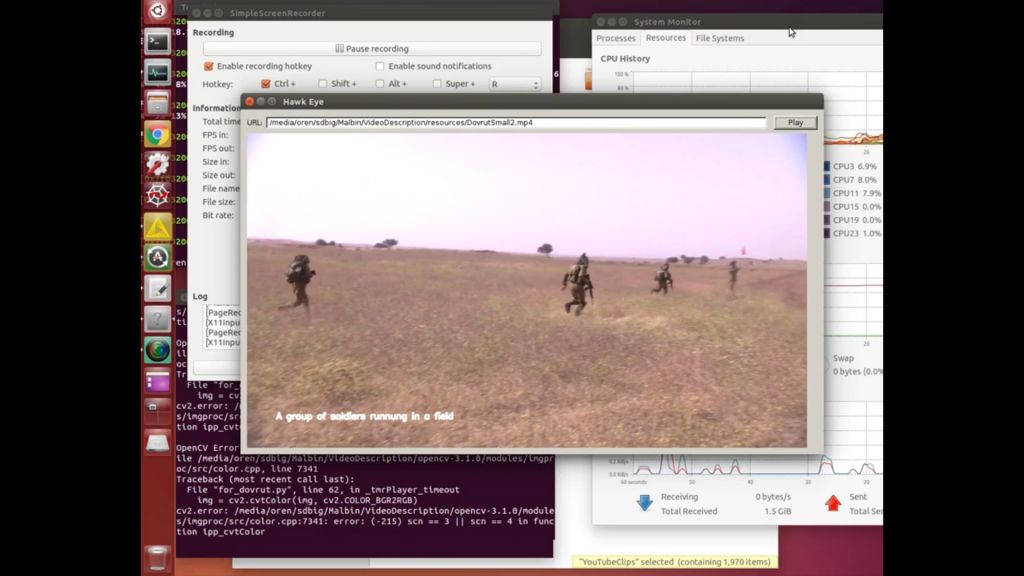Click the Hawk Eye video frame
This screenshot has width=1024, height=576.
[x=526, y=290]
